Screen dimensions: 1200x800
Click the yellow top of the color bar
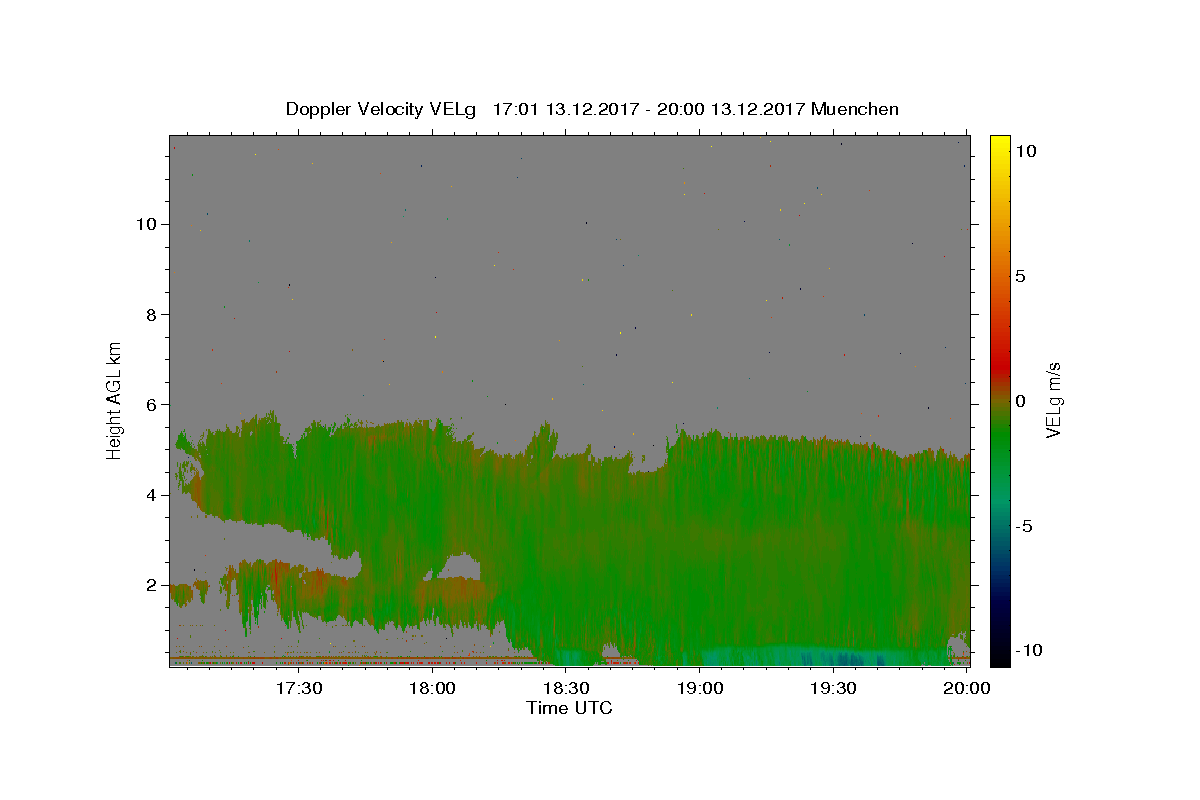point(999,142)
